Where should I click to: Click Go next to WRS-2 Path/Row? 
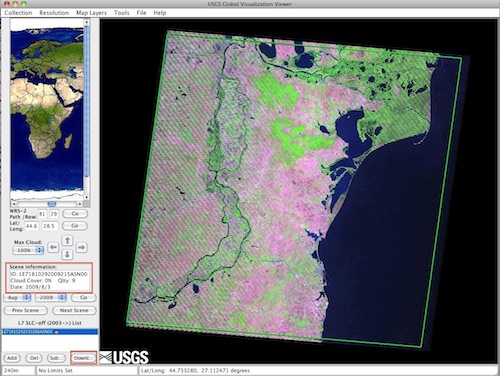pos(75,214)
